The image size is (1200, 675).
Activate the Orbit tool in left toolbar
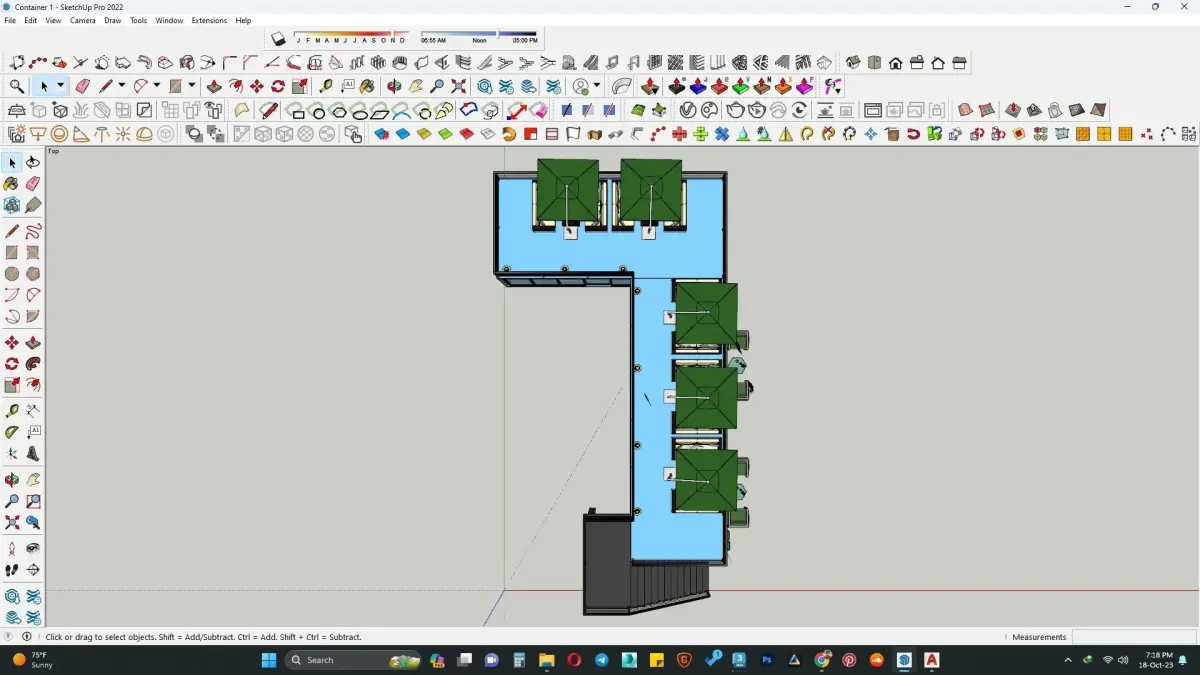click(12, 480)
